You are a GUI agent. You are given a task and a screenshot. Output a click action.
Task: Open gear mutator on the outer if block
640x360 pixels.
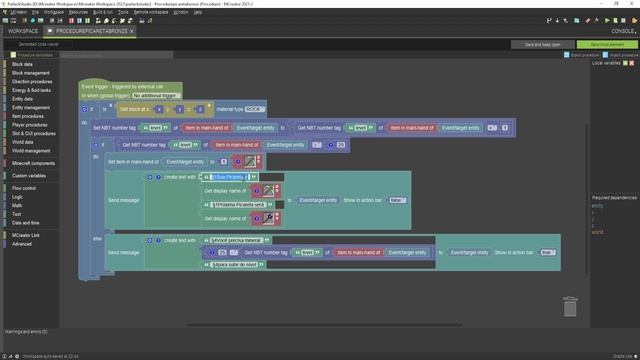84,109
